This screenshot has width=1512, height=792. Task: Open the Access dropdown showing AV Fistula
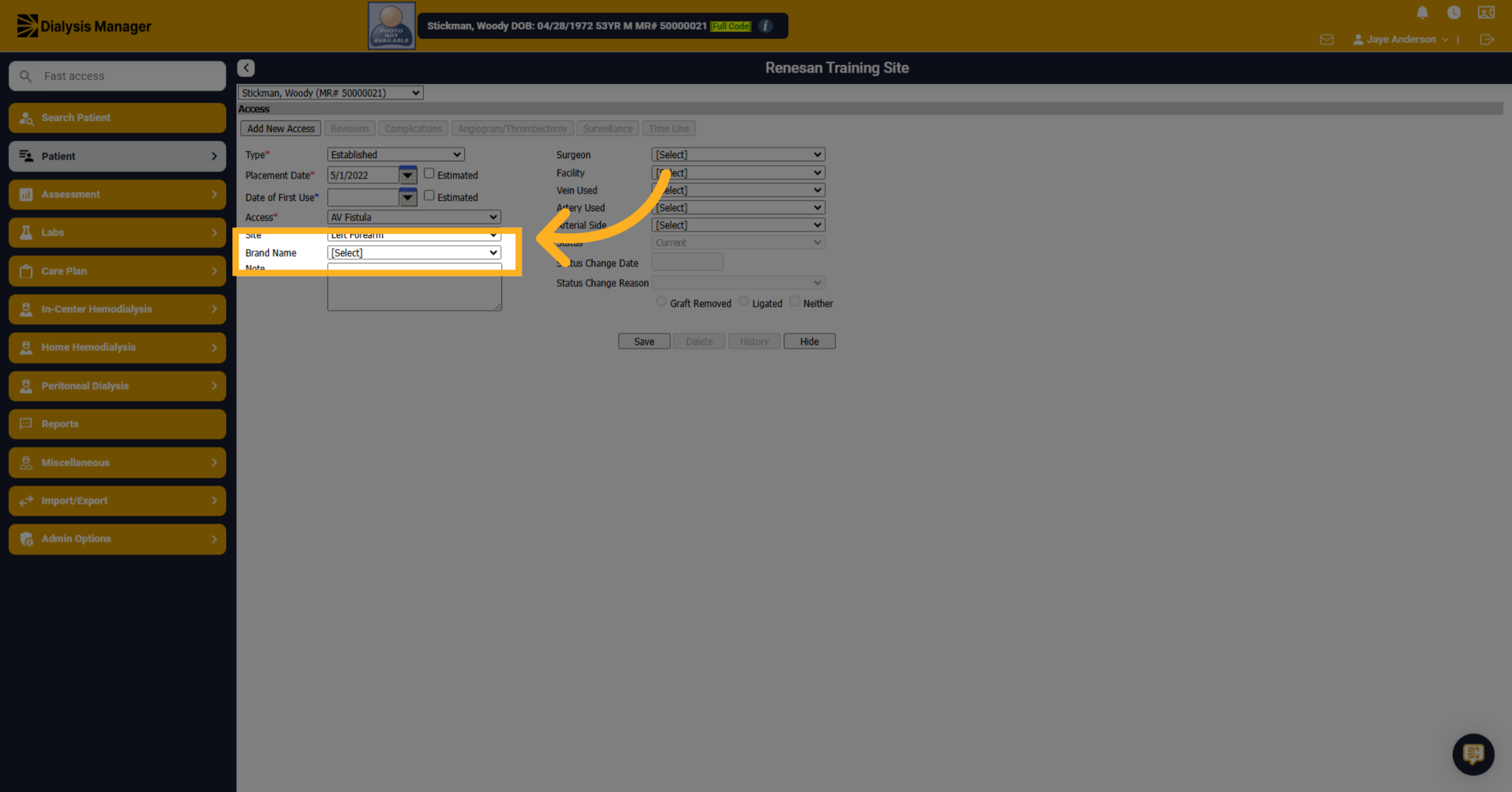pyautogui.click(x=414, y=217)
